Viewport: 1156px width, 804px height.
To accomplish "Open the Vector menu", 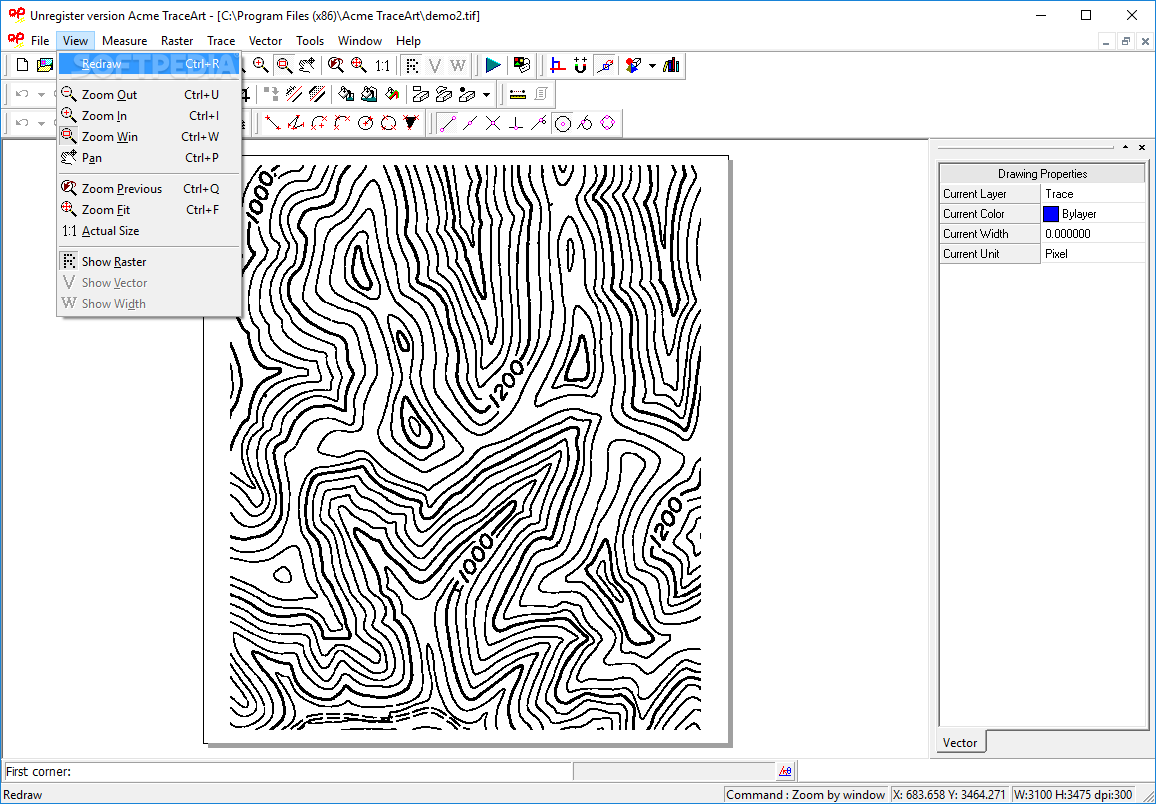I will (x=265, y=41).
